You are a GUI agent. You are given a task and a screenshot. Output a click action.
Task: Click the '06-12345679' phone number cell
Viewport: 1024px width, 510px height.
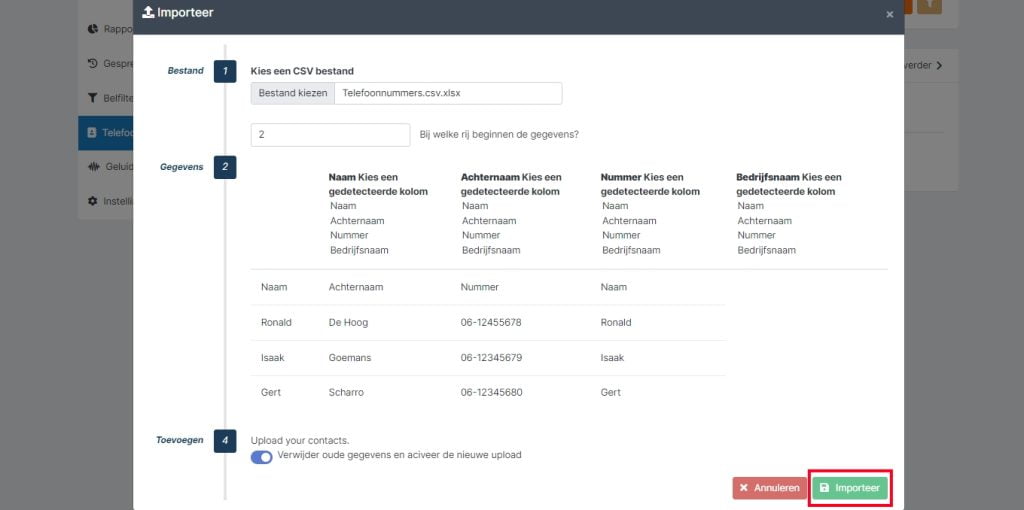coord(491,358)
